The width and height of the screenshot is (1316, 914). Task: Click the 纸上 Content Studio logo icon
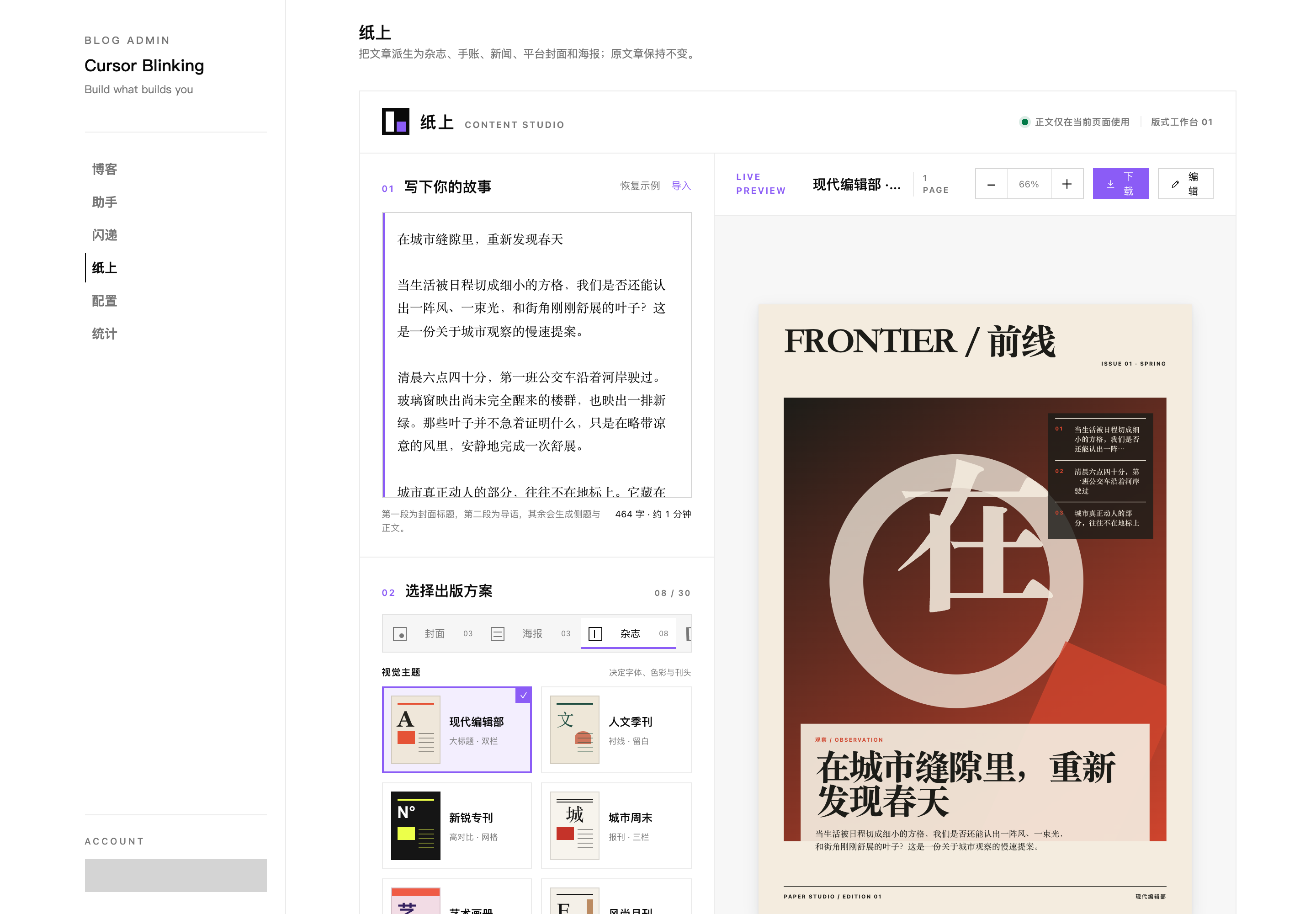tap(395, 122)
